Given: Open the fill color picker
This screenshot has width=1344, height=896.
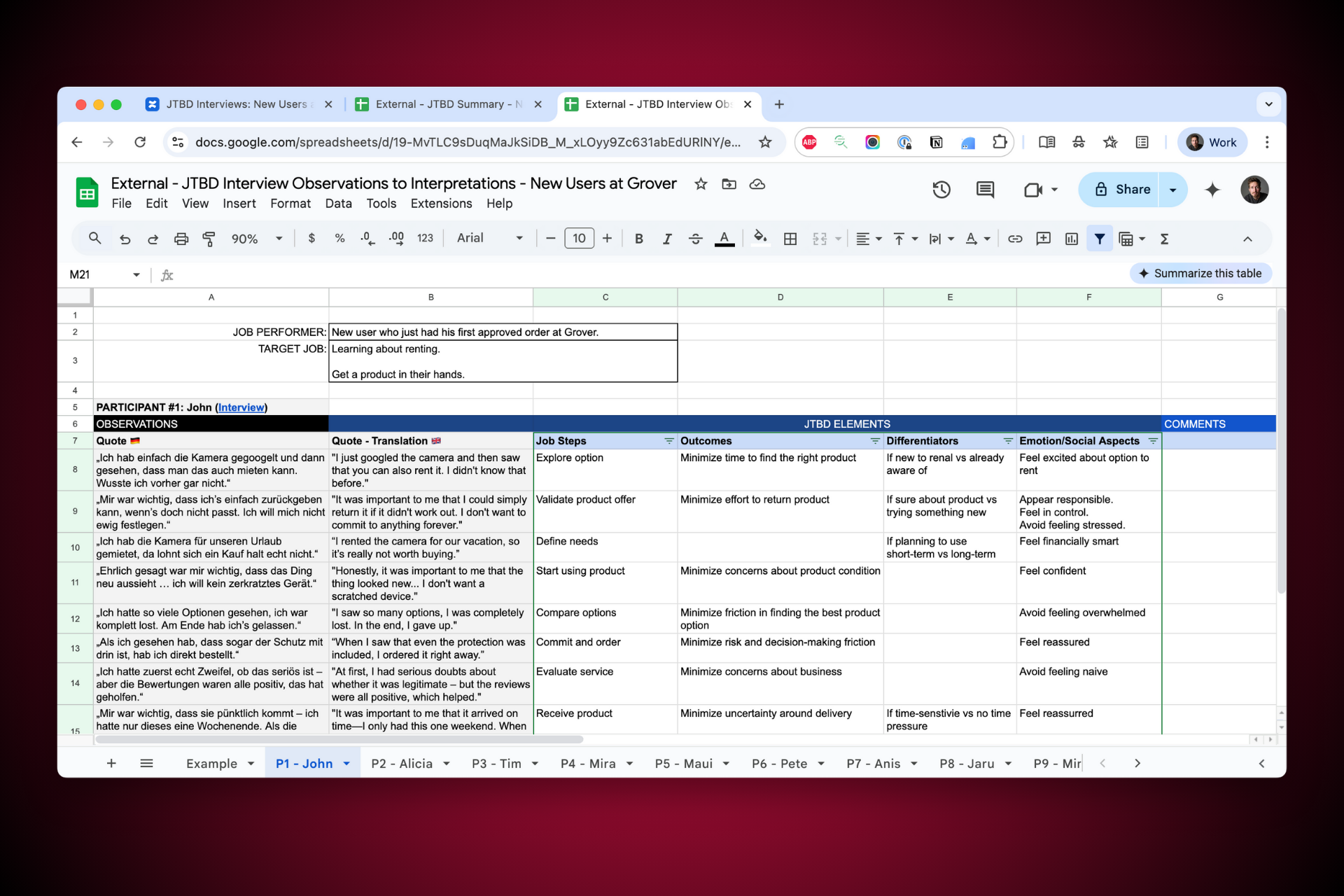Looking at the screenshot, I should 760,239.
